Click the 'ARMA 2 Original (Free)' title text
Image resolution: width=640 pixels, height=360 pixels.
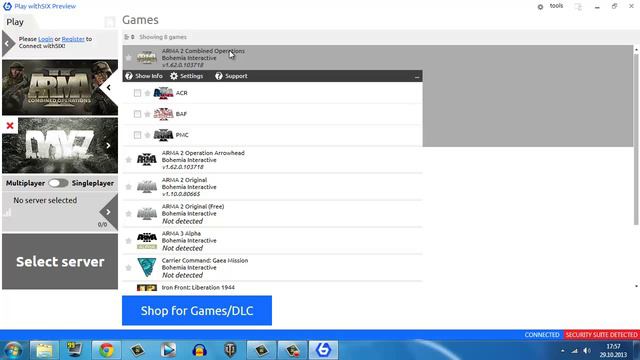(x=193, y=207)
